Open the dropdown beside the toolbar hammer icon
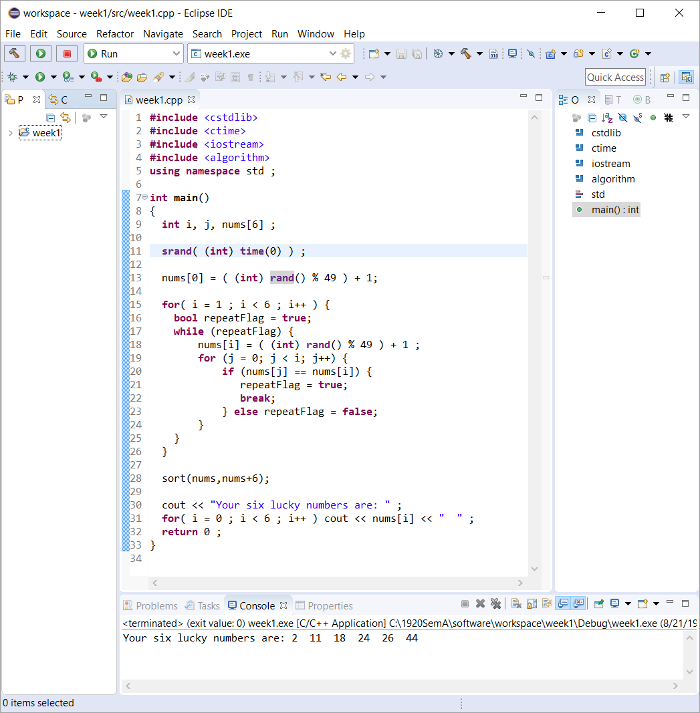700x713 pixels. point(479,54)
